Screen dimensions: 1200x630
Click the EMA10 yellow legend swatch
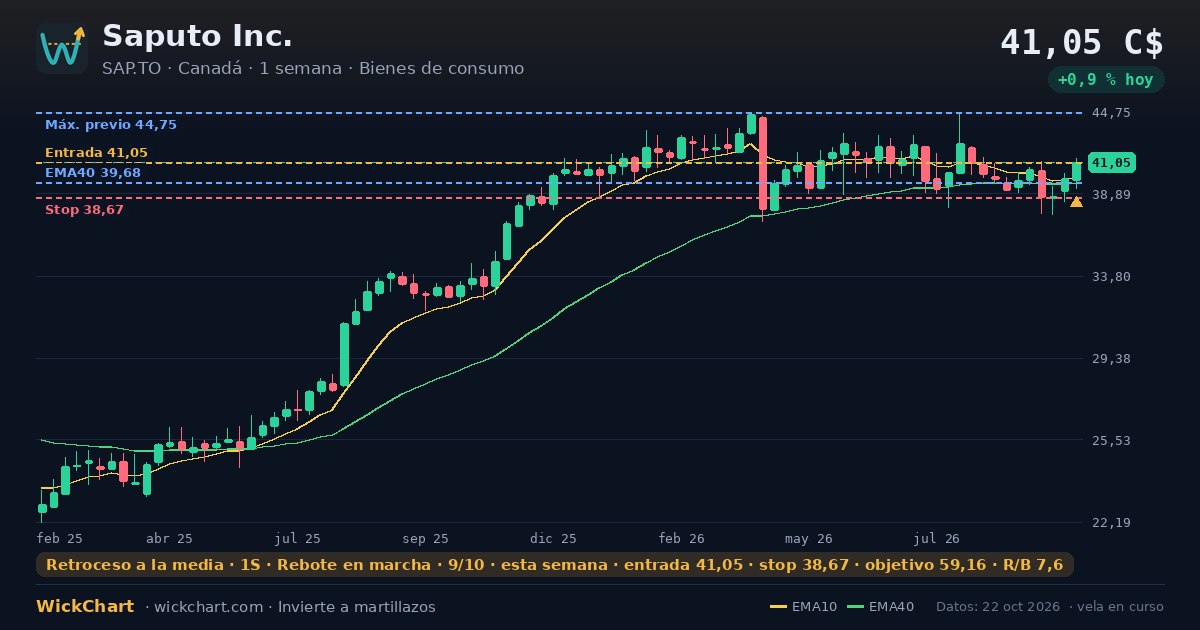[x=778, y=607]
